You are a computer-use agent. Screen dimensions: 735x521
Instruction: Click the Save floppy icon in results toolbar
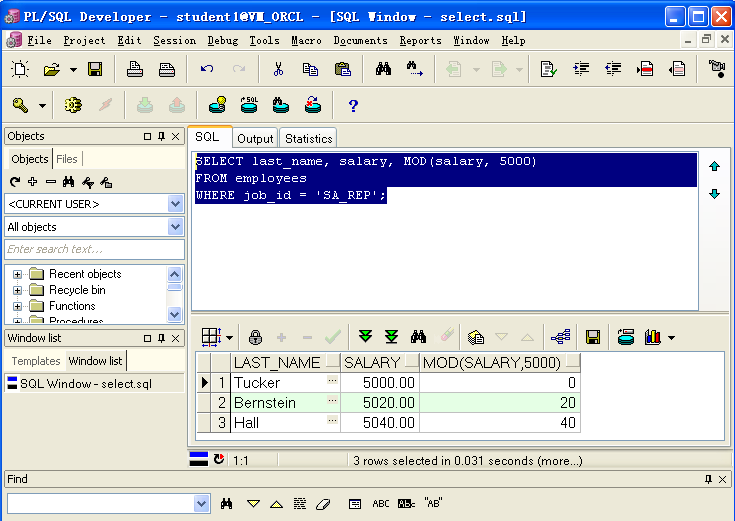tap(593, 337)
